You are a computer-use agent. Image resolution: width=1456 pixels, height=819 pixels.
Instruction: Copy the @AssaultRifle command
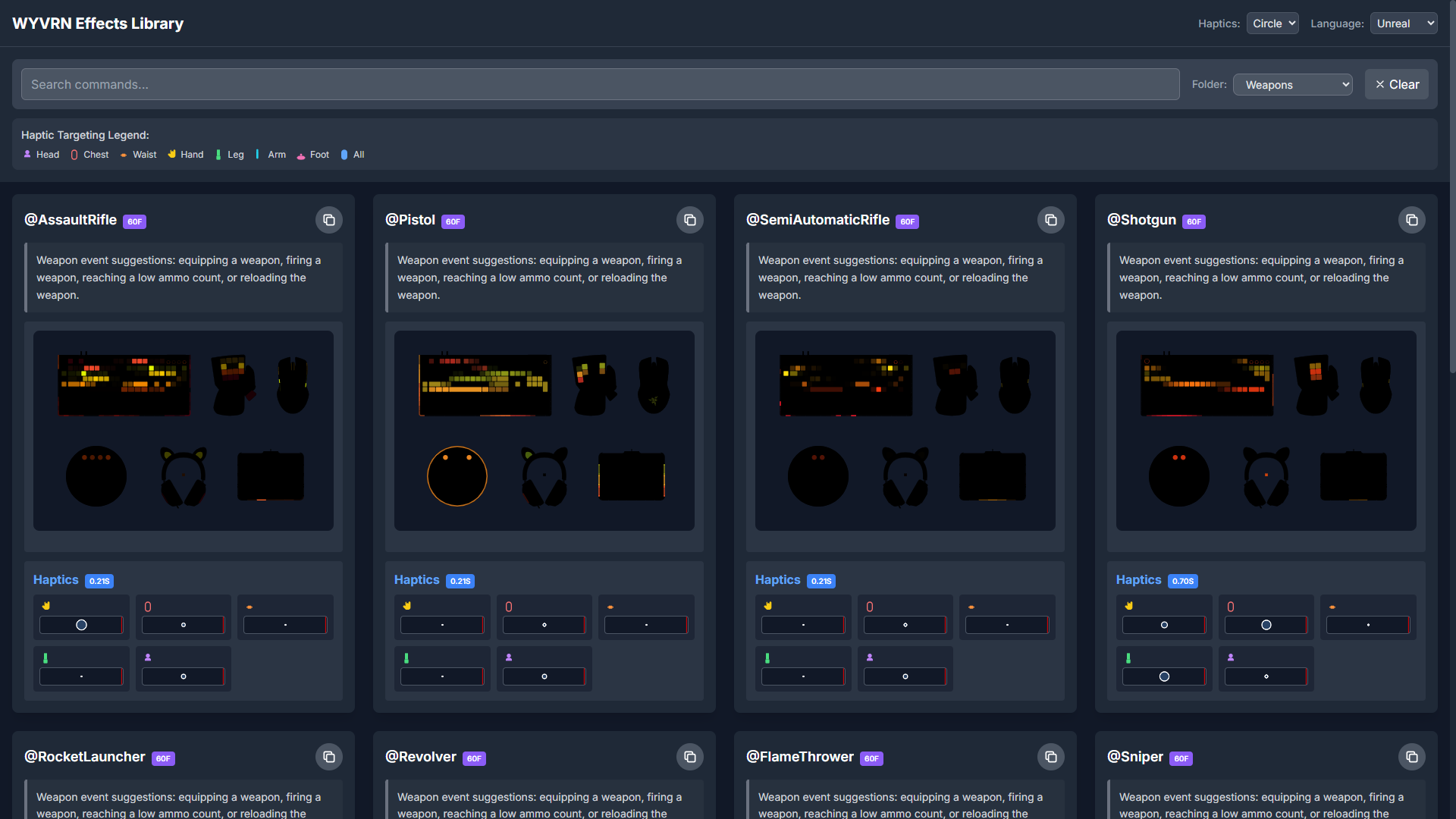pos(329,220)
